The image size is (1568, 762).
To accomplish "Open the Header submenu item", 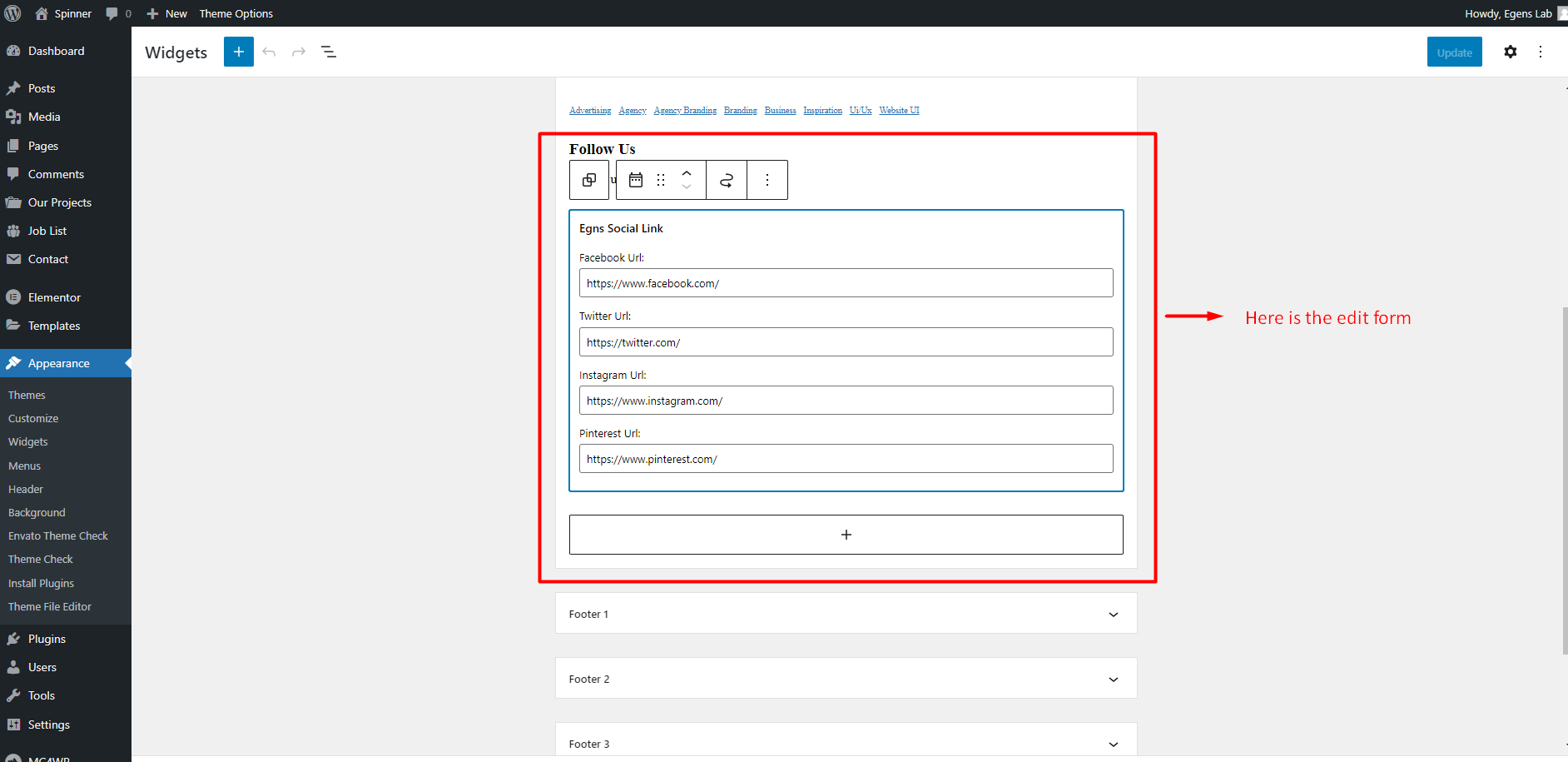I will [26, 489].
